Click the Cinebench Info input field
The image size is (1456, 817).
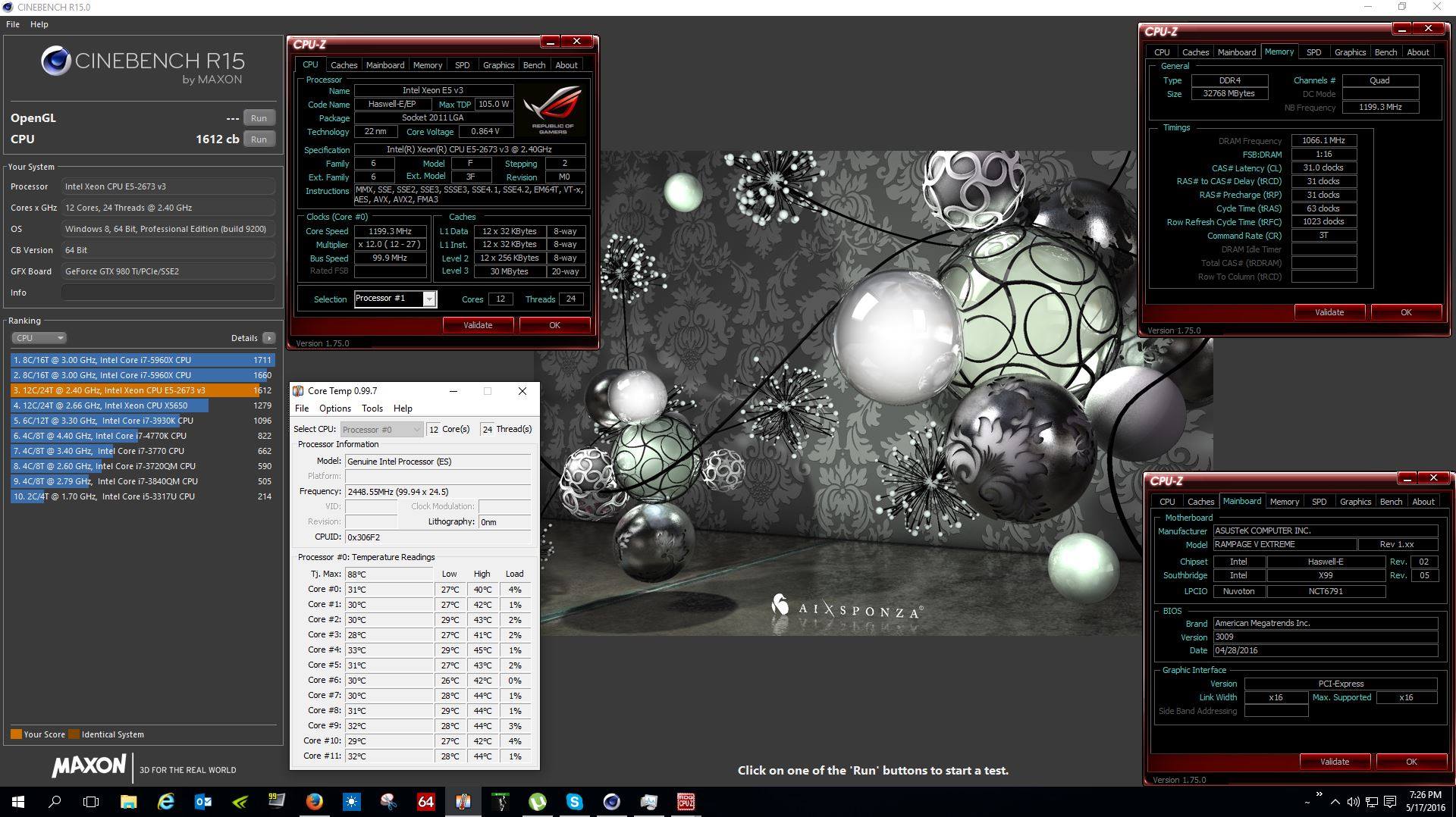tap(168, 293)
